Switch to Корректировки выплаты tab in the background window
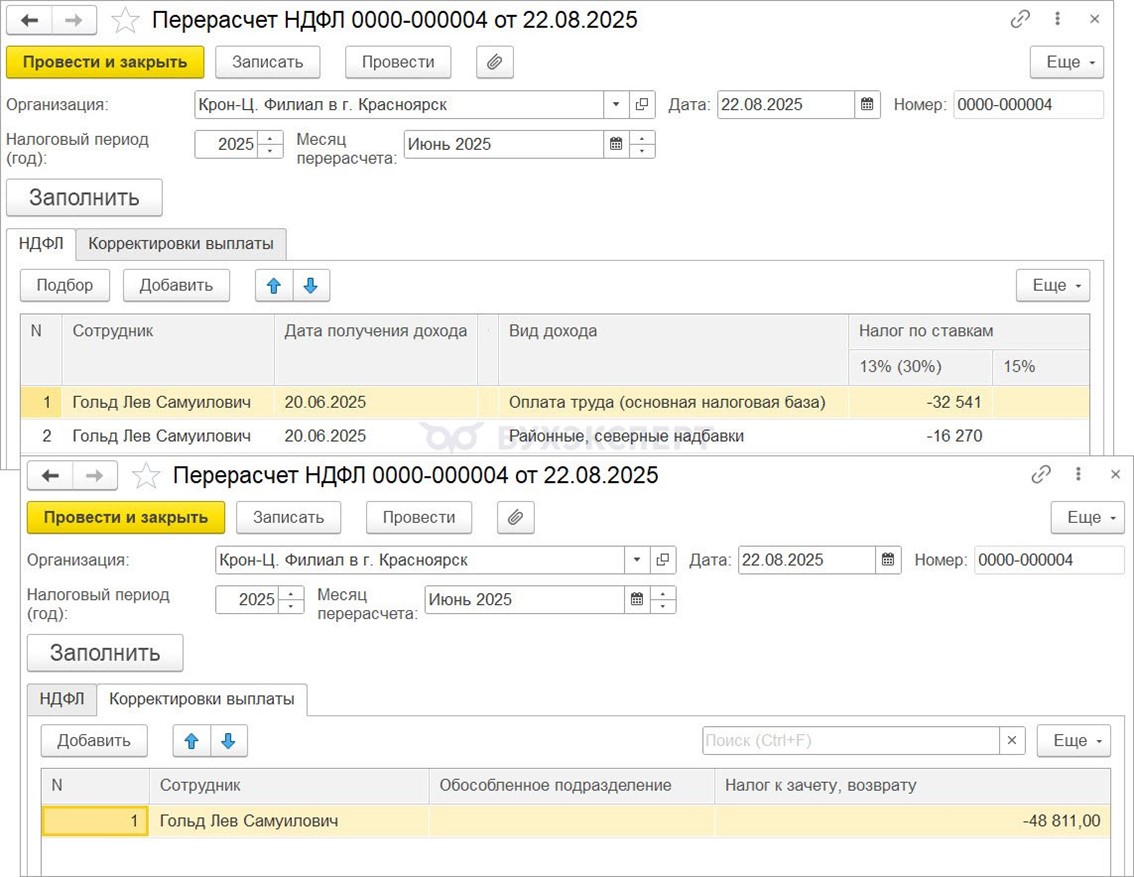The image size is (1134, 877). (x=181, y=243)
